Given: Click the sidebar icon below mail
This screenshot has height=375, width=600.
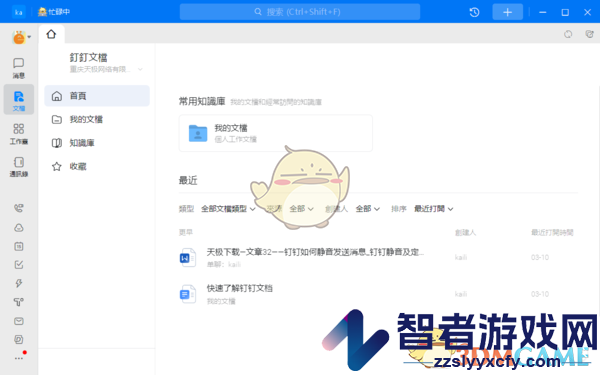Looking at the screenshot, I should (18, 339).
